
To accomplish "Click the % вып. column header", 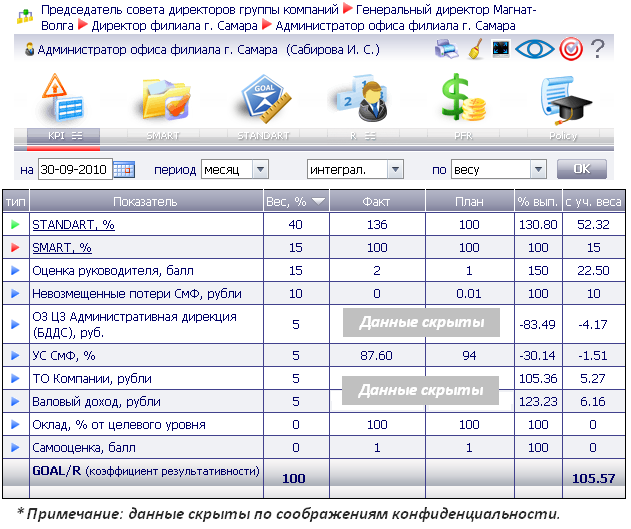I will point(538,201).
